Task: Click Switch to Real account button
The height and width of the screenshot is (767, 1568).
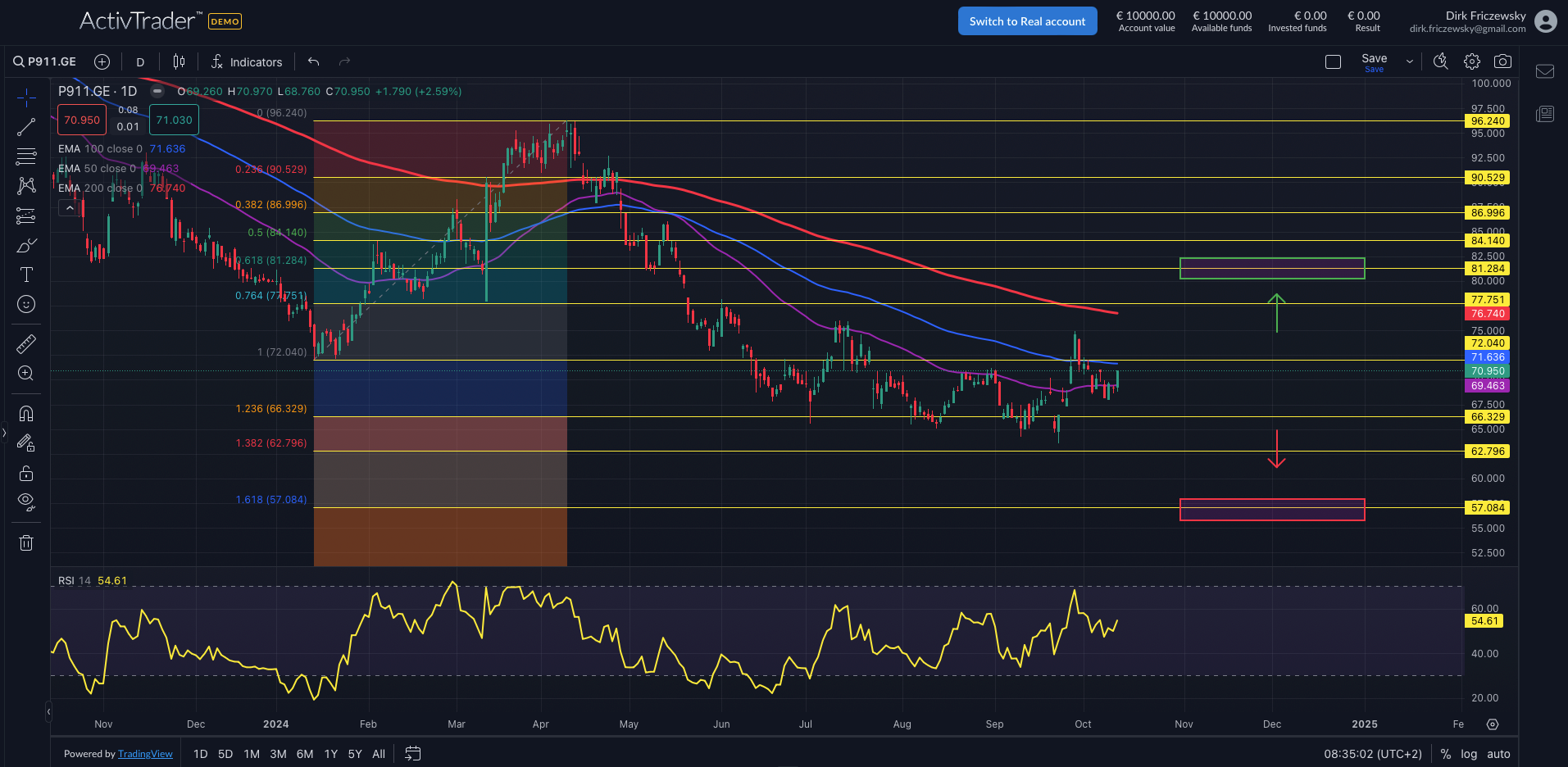Action: point(1027,21)
